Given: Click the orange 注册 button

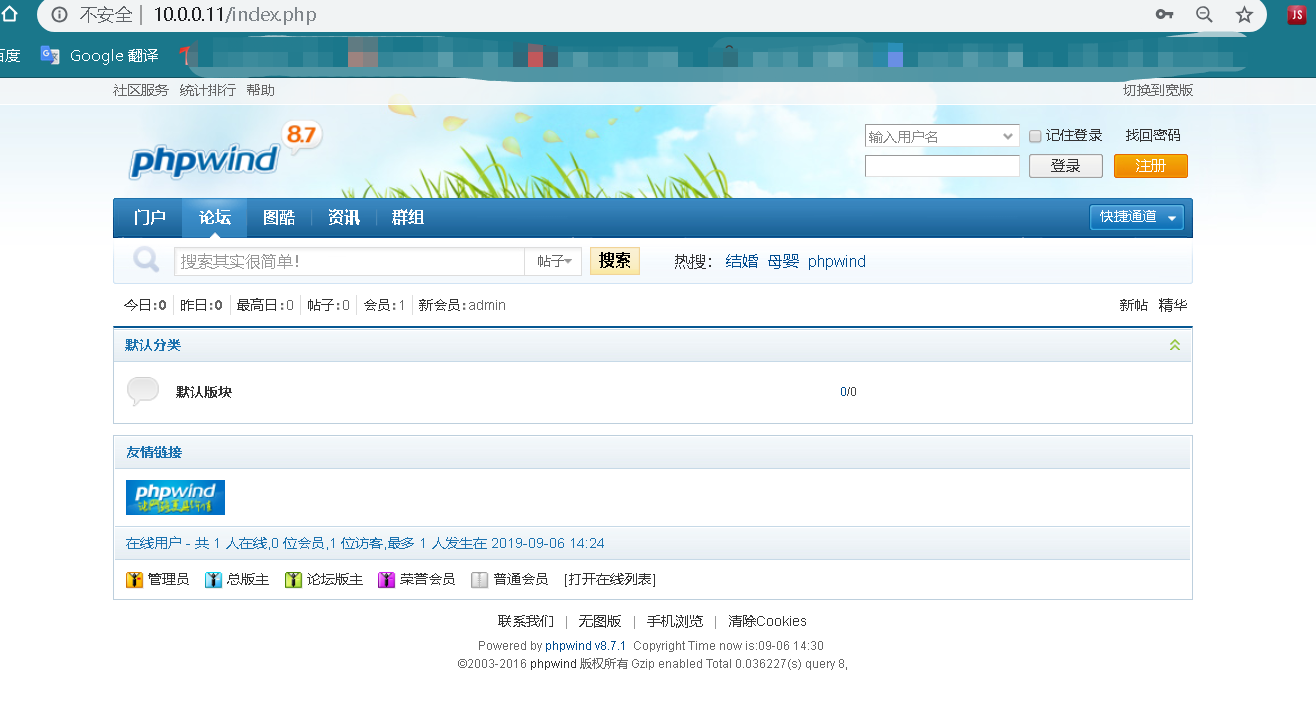Looking at the screenshot, I should pos(1151,166).
